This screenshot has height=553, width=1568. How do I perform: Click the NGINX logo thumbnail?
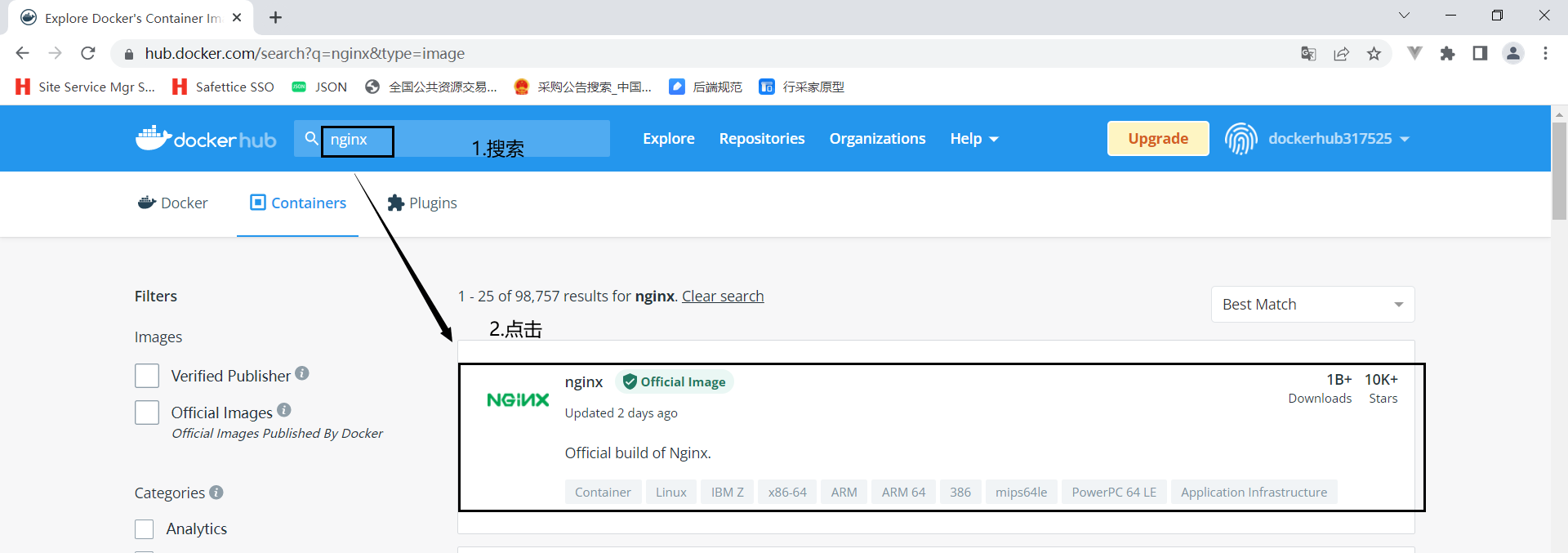(518, 400)
